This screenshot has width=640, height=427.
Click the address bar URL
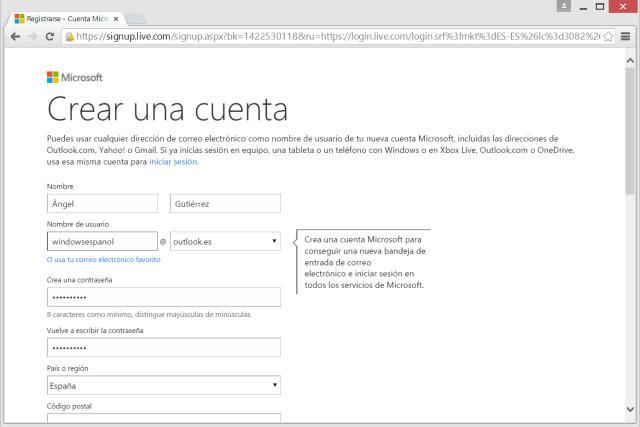(x=338, y=37)
